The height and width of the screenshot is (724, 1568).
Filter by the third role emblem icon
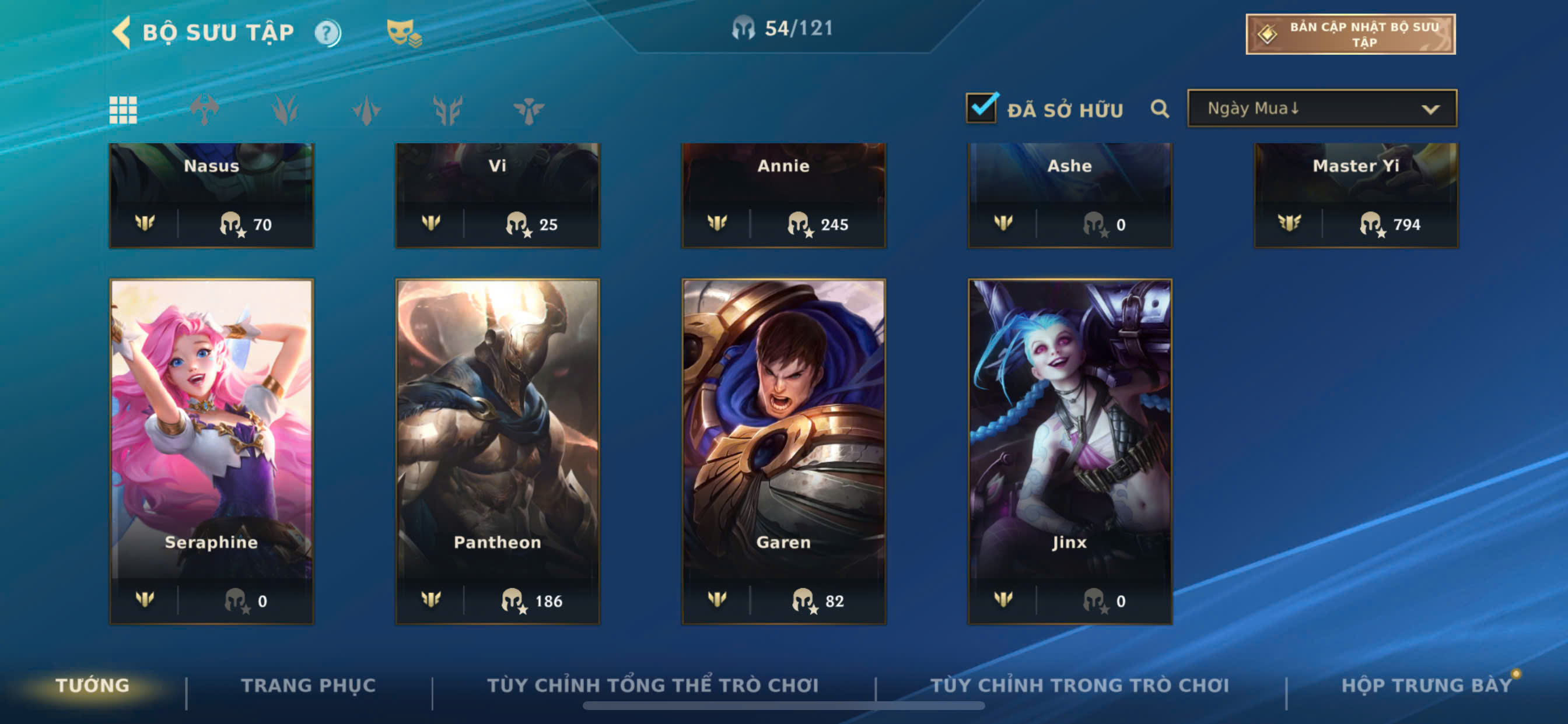click(366, 110)
